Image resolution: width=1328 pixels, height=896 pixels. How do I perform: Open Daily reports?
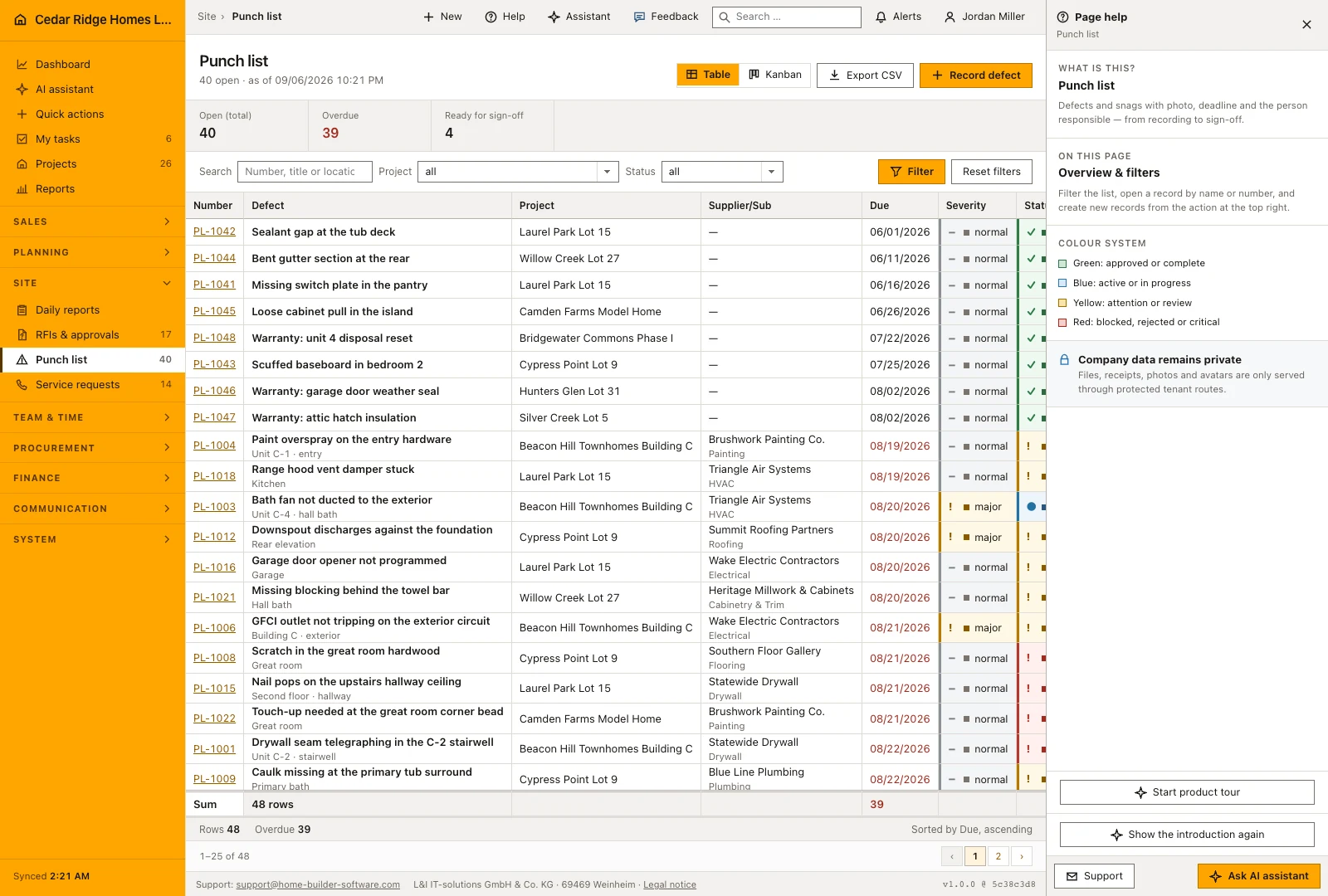92,309
